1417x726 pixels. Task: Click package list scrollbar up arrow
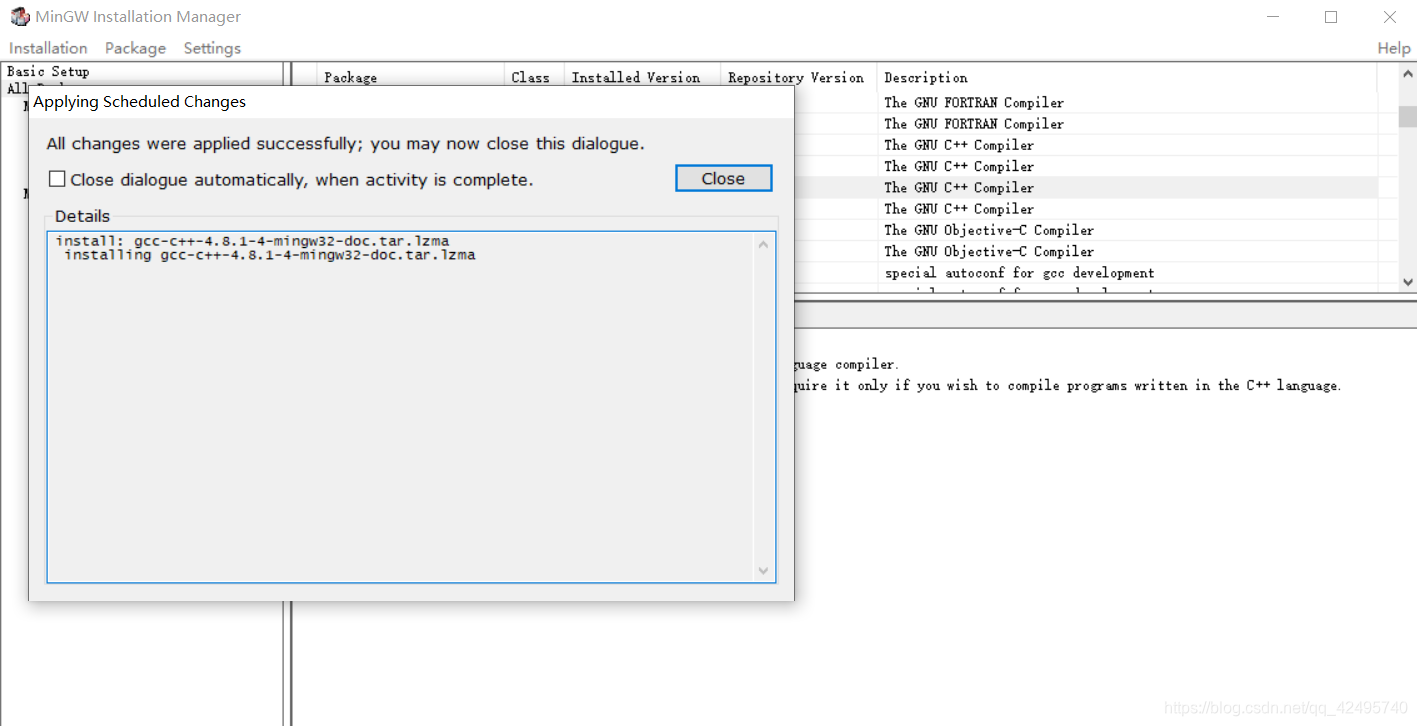pyautogui.click(x=1408, y=73)
